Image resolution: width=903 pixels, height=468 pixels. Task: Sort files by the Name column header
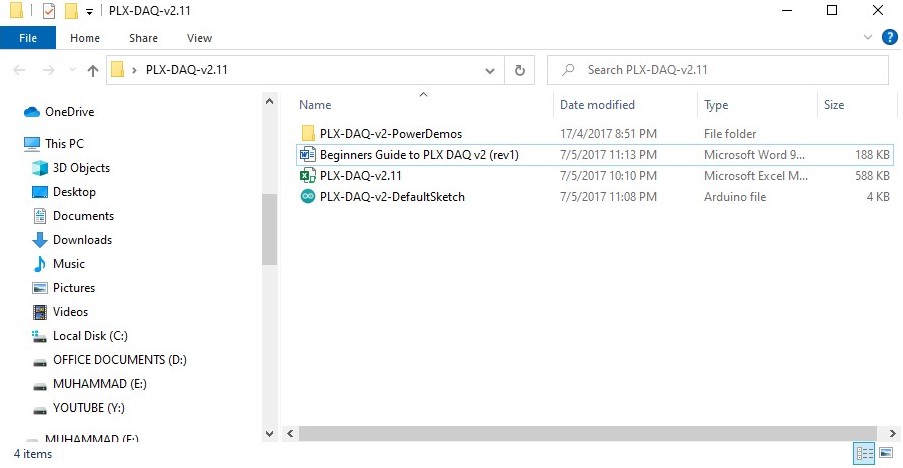315,105
